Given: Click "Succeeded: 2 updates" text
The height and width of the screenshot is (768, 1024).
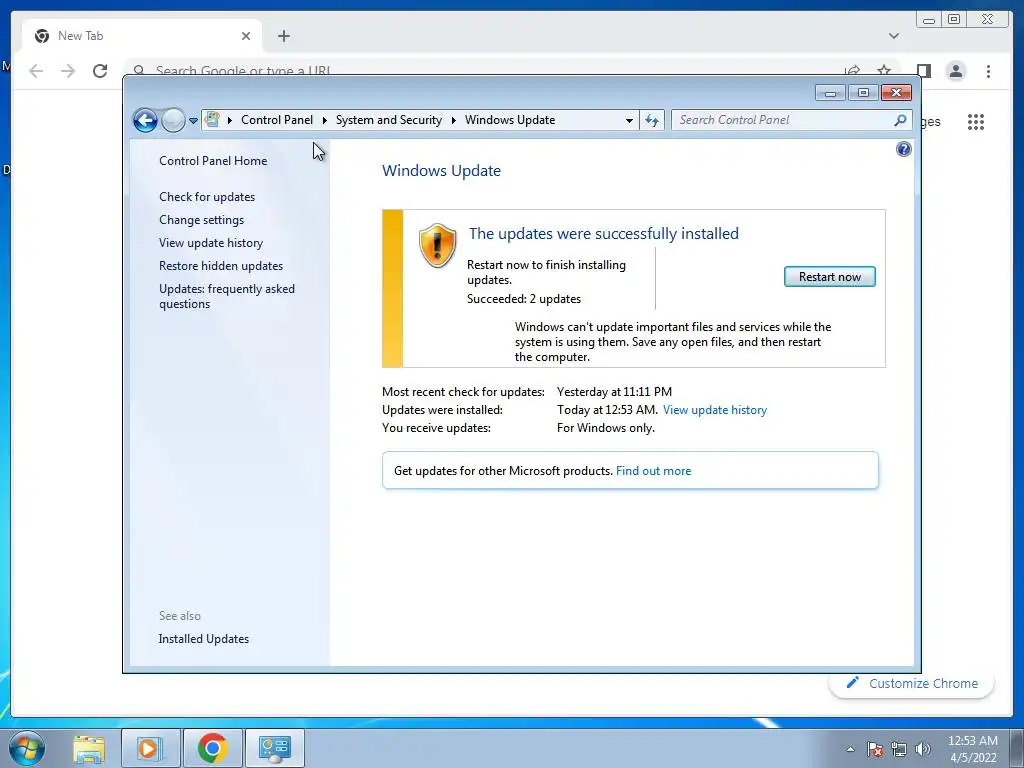Looking at the screenshot, I should 524,299.
